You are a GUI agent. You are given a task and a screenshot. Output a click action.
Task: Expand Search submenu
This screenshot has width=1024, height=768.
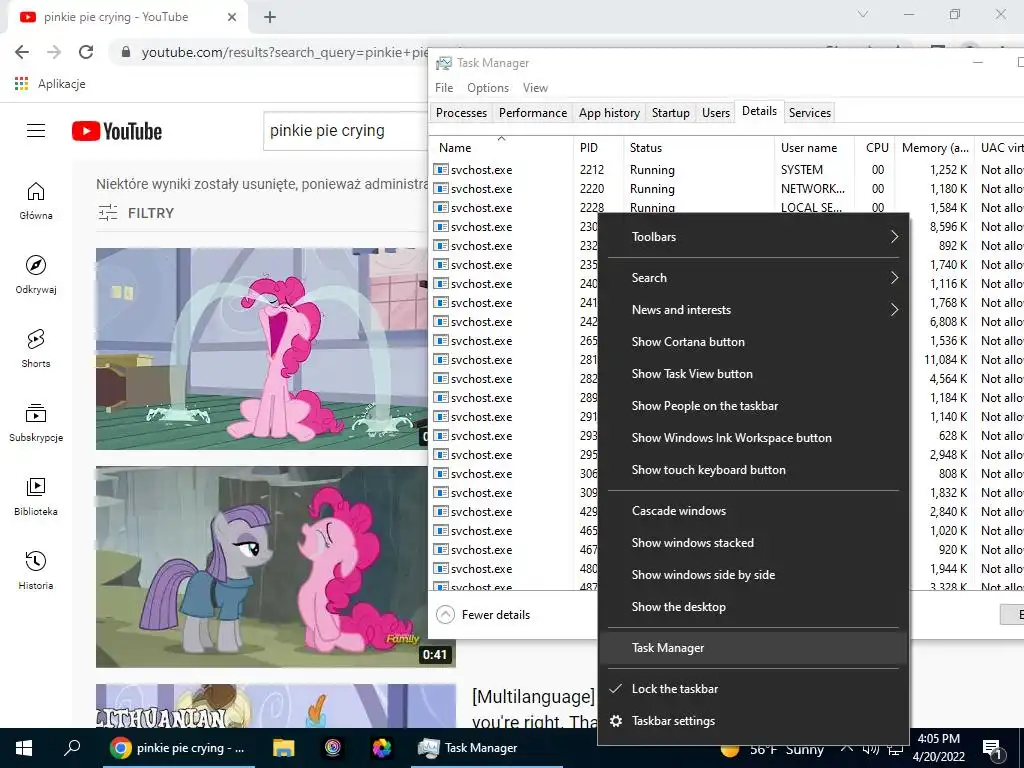click(753, 278)
